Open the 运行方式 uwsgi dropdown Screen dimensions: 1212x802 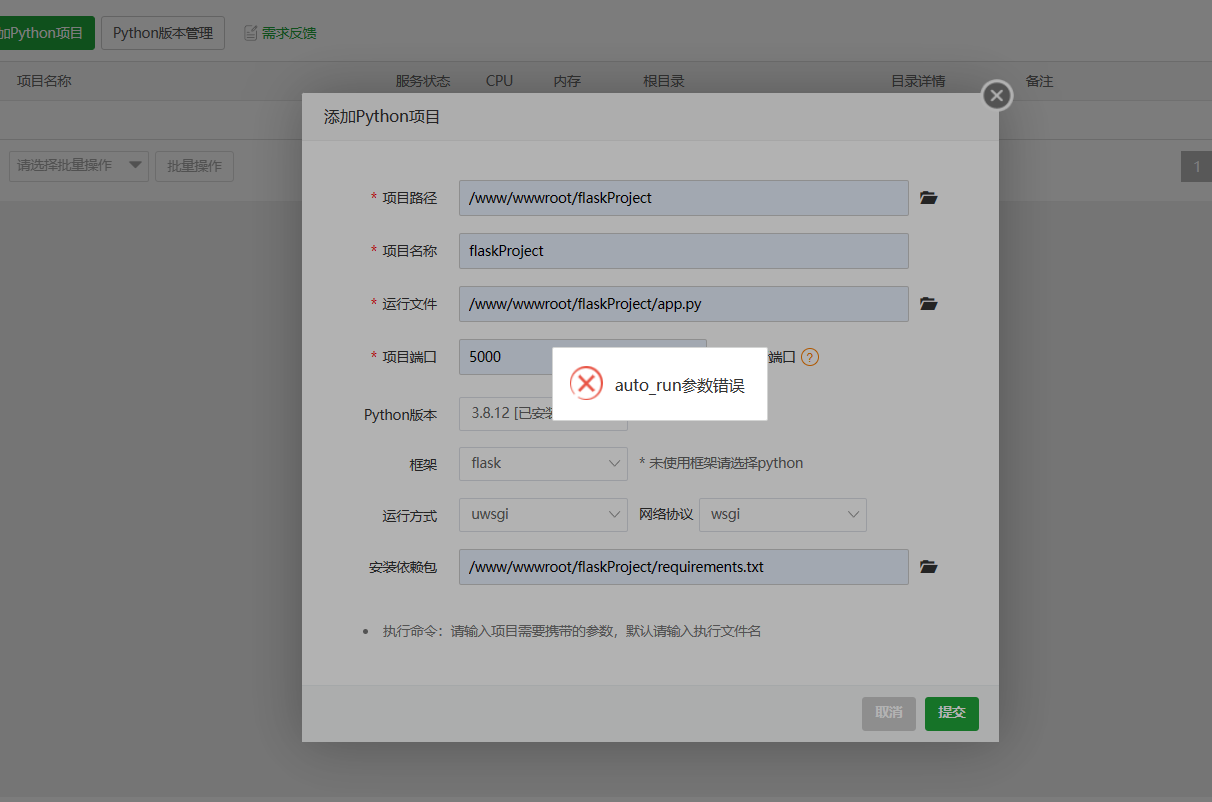543,515
